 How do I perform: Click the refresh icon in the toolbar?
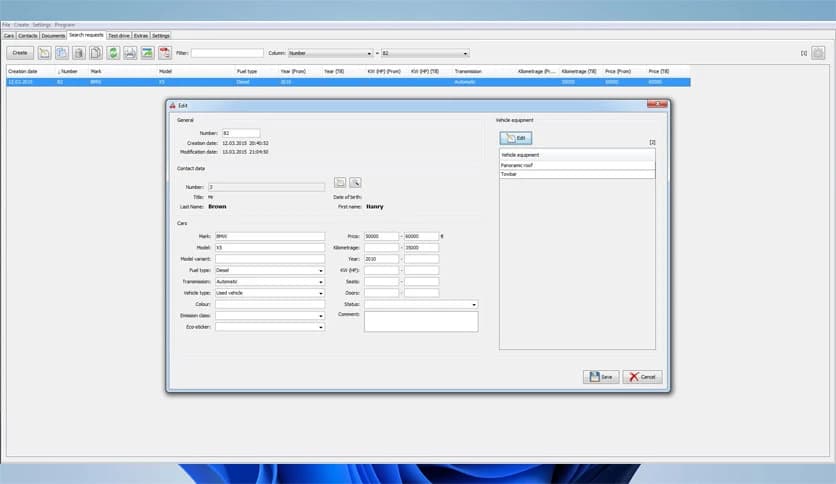click(x=113, y=53)
